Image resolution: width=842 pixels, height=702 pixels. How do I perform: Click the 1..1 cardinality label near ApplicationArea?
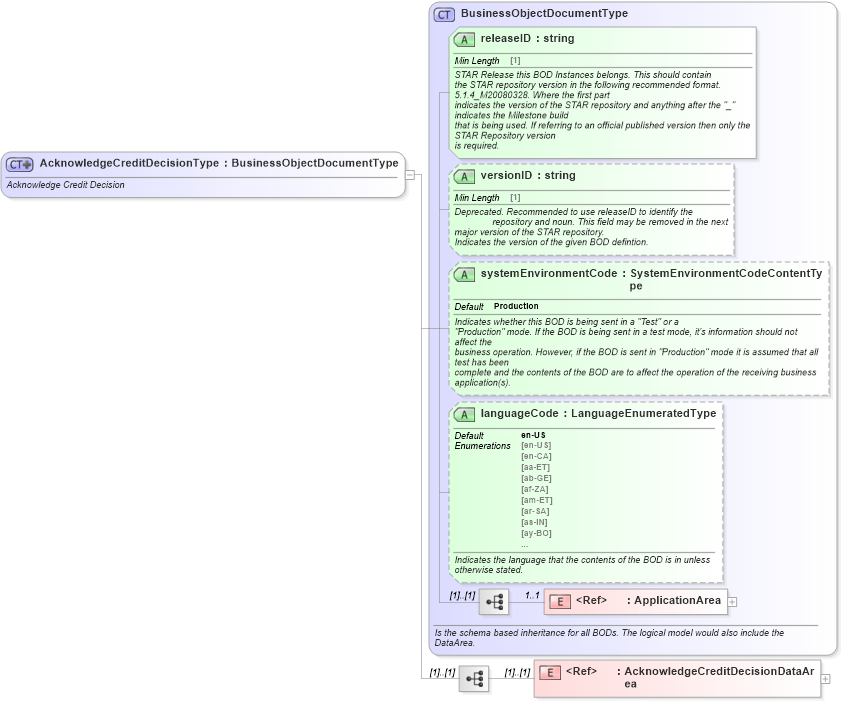(531, 593)
